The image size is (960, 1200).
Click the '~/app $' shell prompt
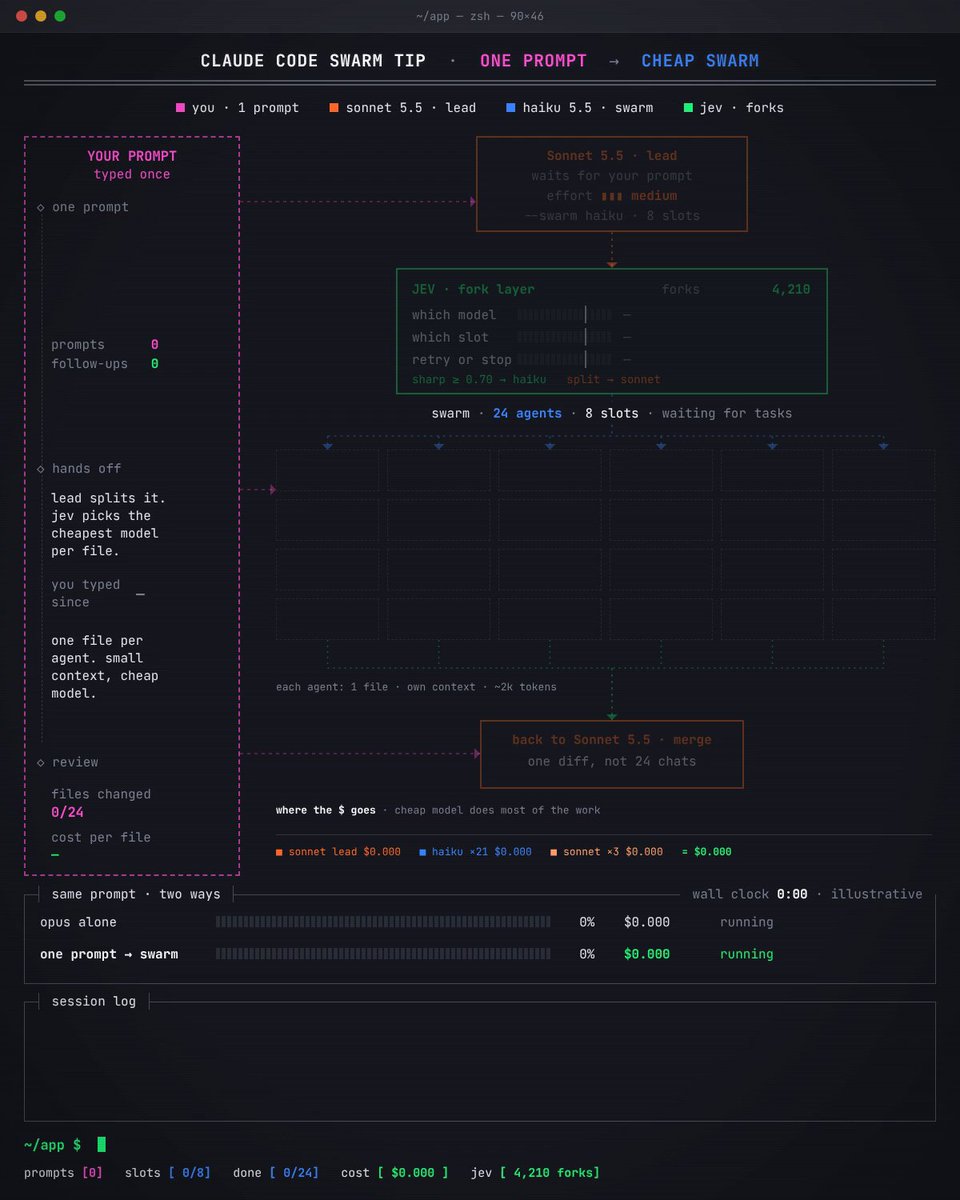[52, 1144]
